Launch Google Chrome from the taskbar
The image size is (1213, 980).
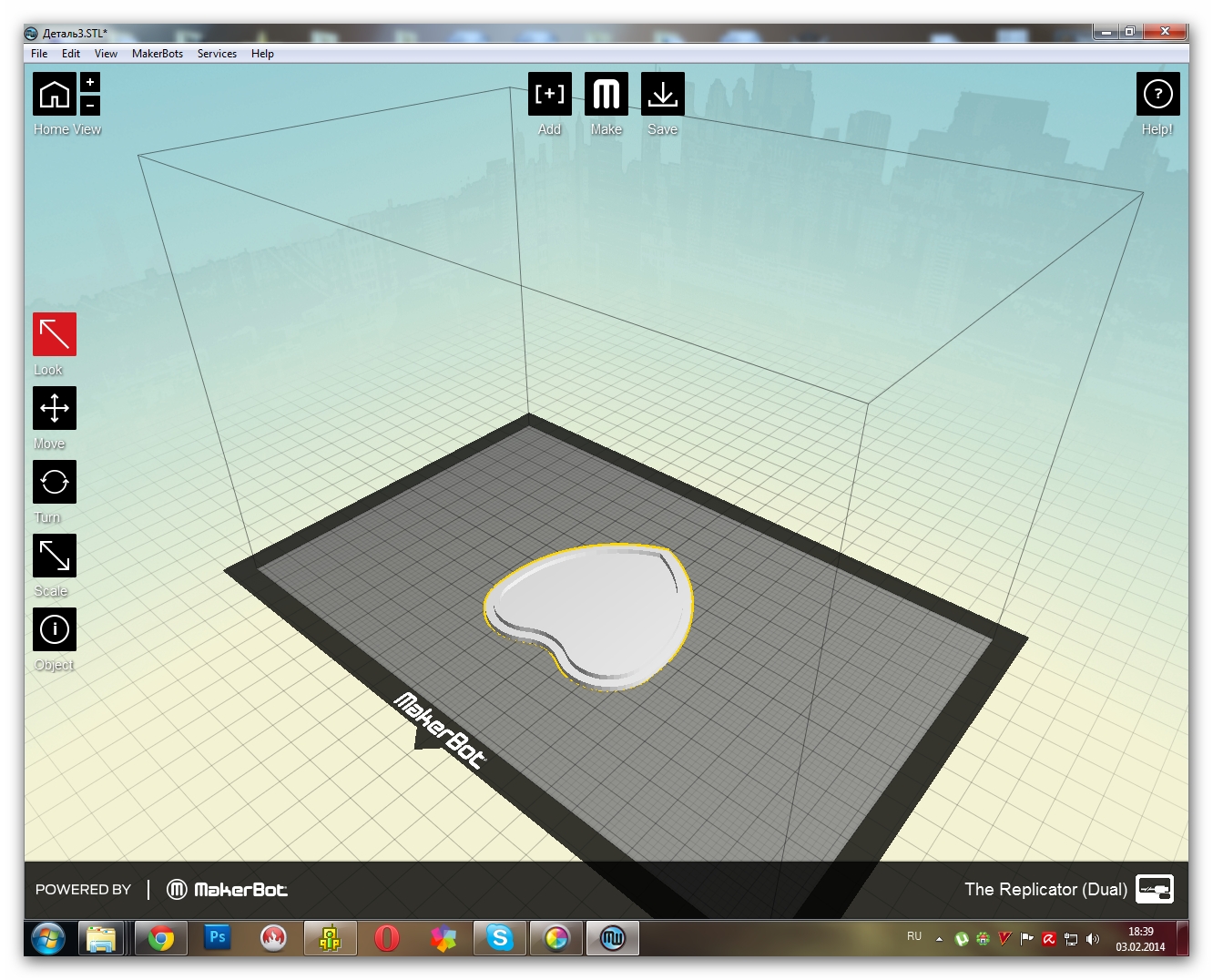coord(161,938)
